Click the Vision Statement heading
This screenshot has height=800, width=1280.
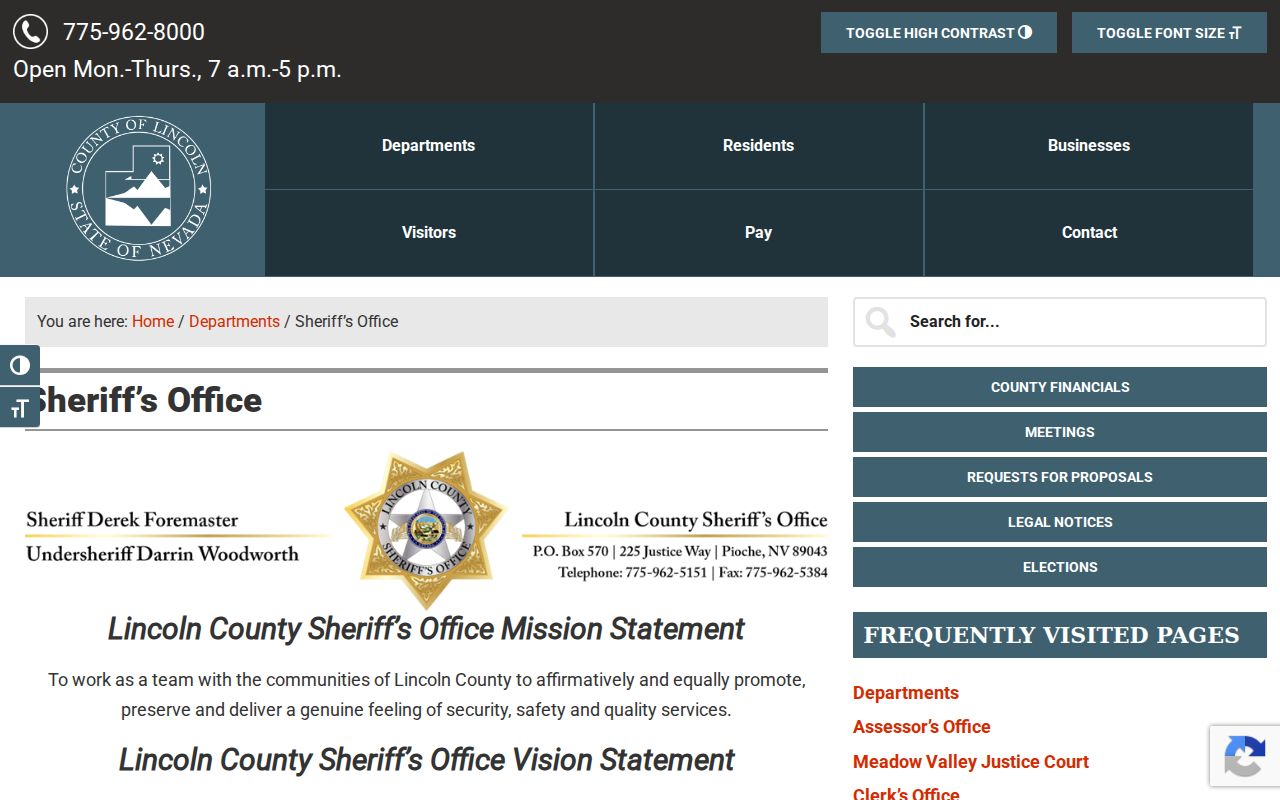(x=426, y=760)
